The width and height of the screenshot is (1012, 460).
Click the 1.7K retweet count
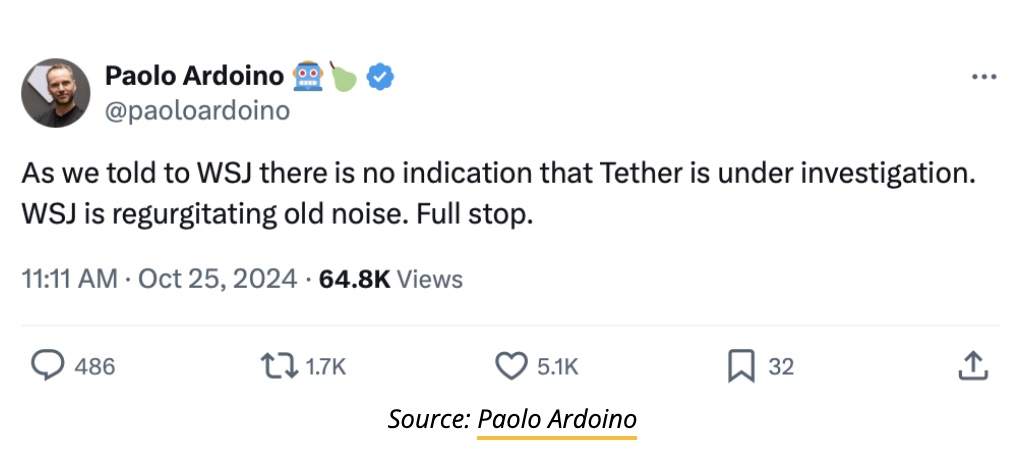325,367
